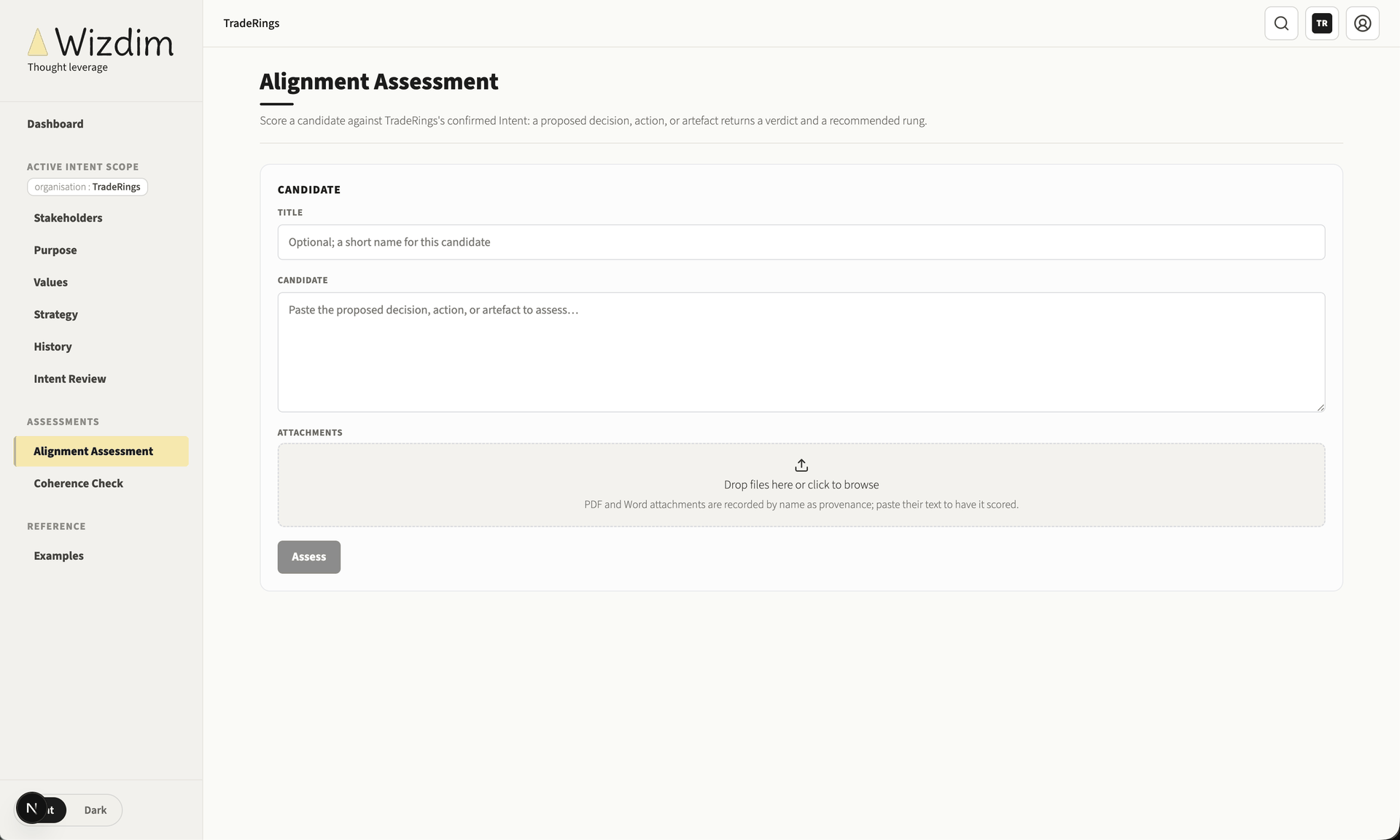The image size is (1400, 840).
Task: Click the Assess button
Action: click(308, 557)
